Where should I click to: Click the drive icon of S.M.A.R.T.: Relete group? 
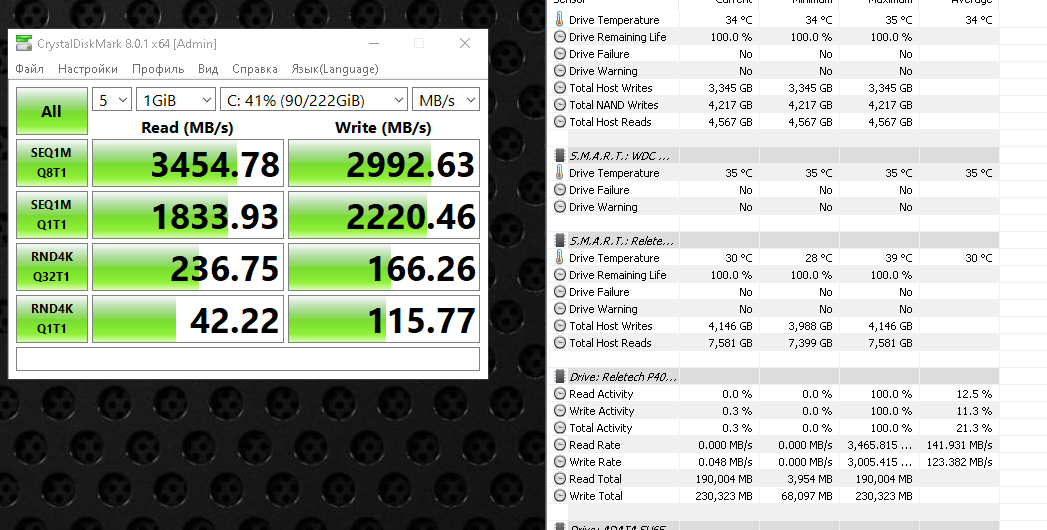[560, 240]
